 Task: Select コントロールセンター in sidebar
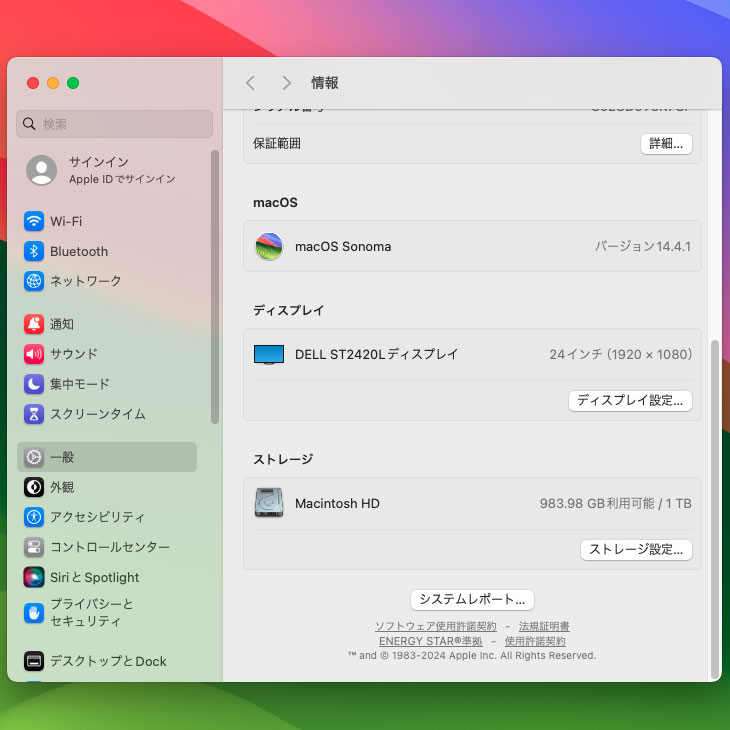109,547
